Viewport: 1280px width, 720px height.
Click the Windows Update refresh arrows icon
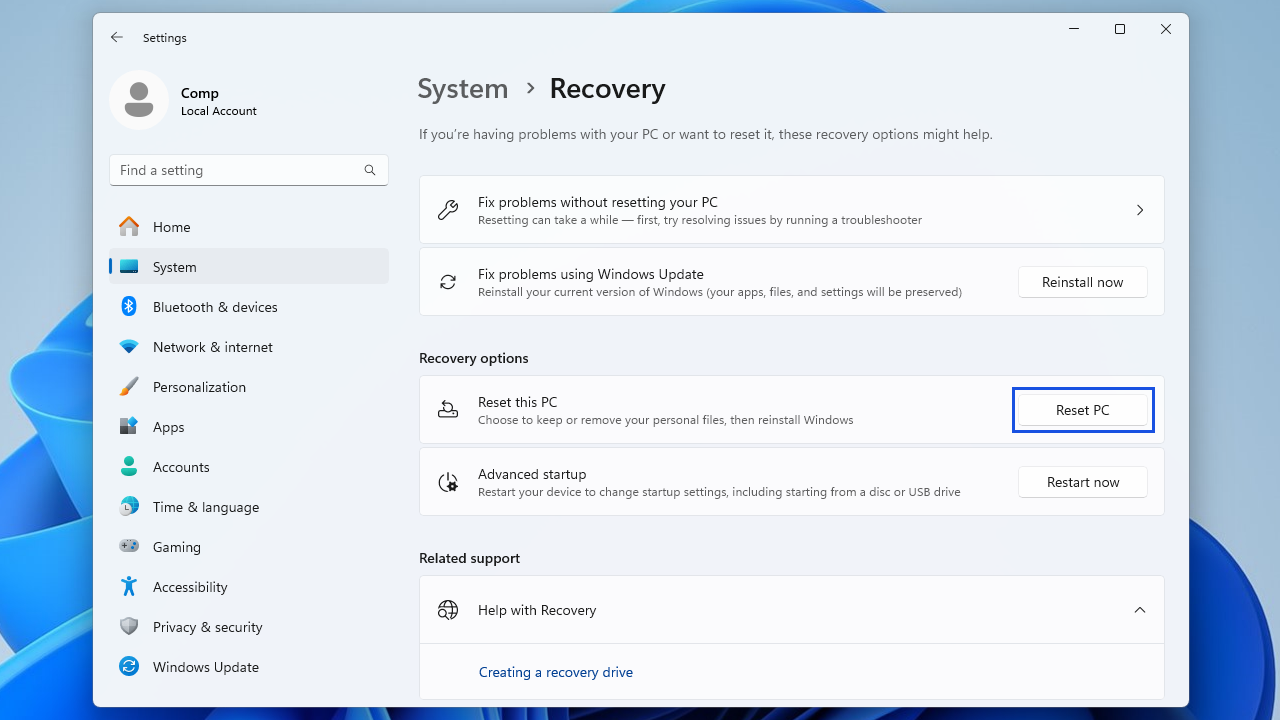tap(448, 282)
